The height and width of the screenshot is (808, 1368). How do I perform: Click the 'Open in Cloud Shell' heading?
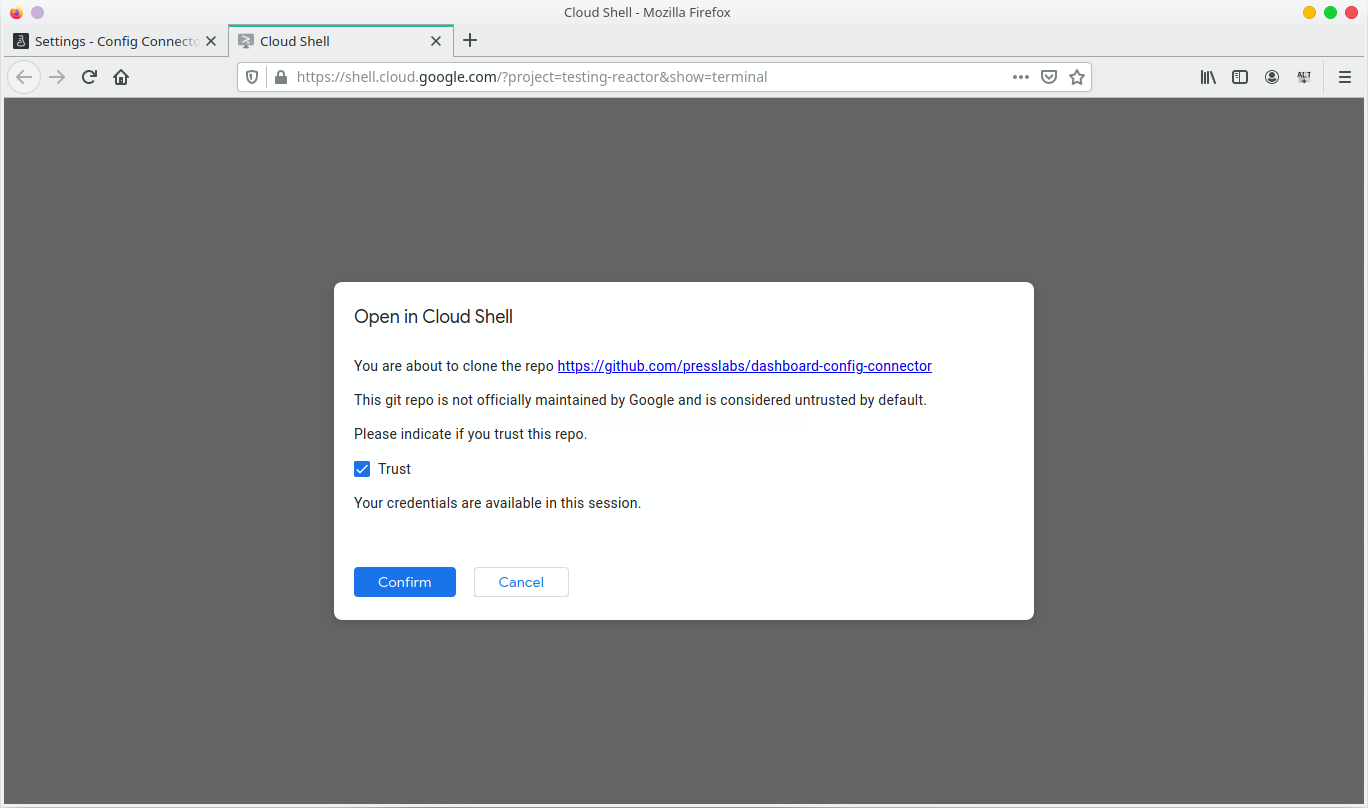(x=433, y=317)
